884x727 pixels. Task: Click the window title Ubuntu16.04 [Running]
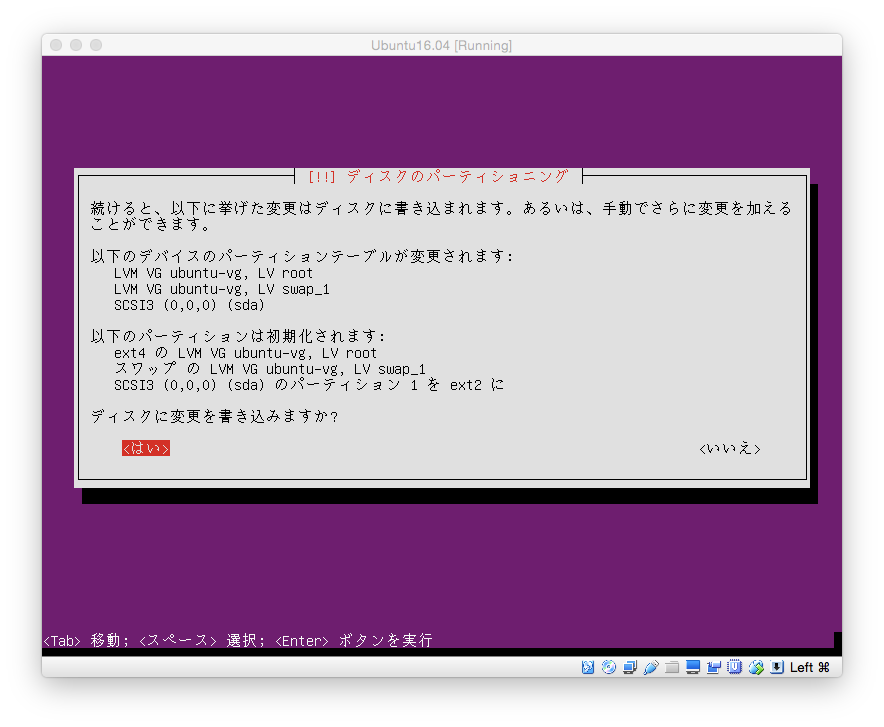(x=441, y=45)
